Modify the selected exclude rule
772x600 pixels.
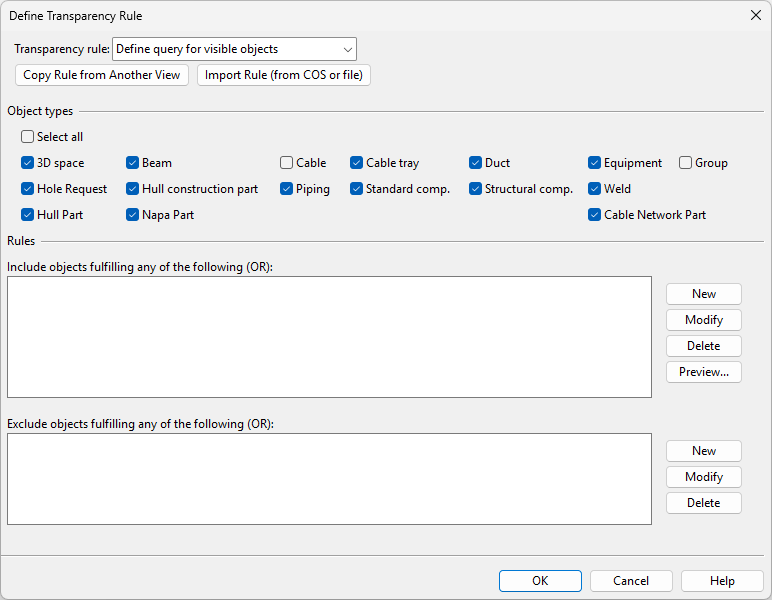(x=704, y=477)
